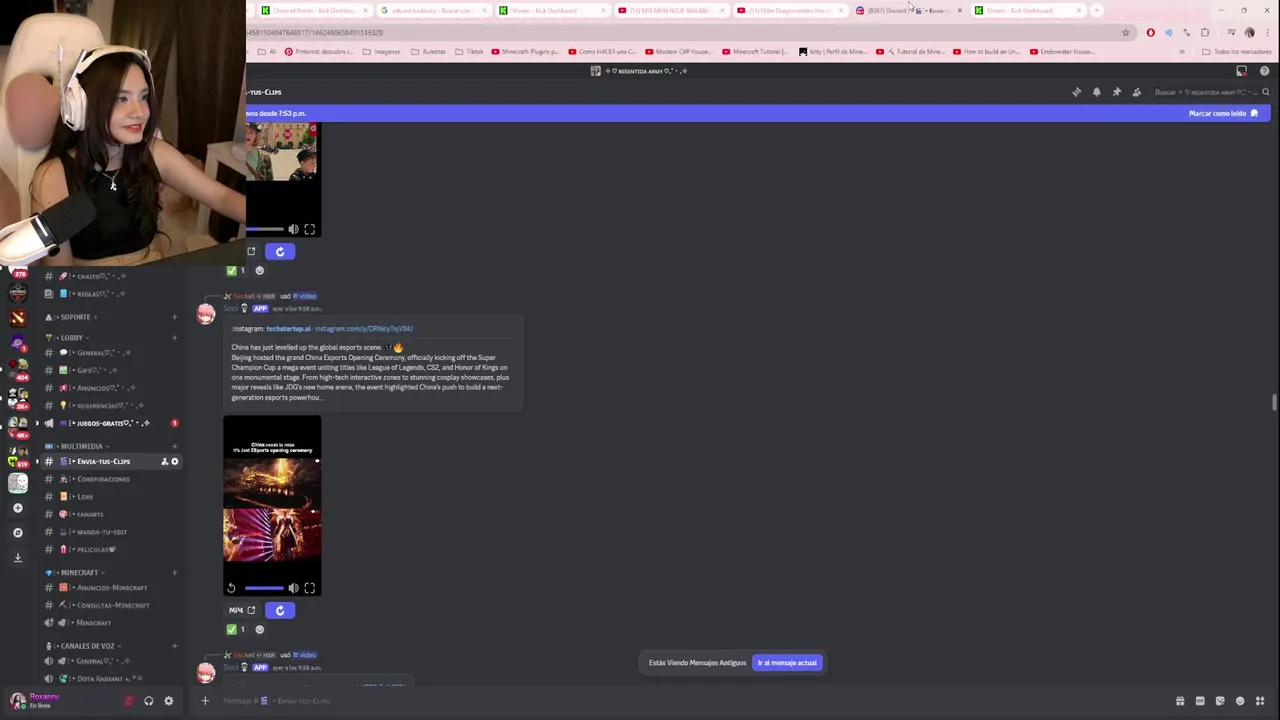Open the Dota 2 server icon

(18, 318)
